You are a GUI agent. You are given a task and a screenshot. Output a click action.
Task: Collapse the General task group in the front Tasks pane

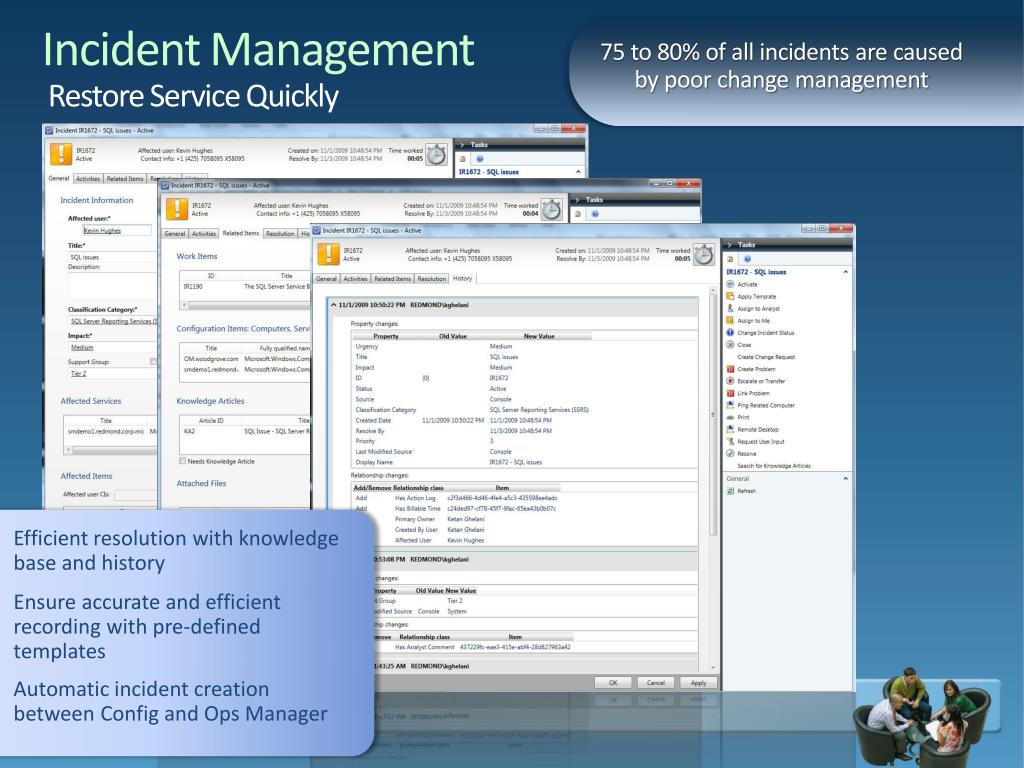[846, 479]
